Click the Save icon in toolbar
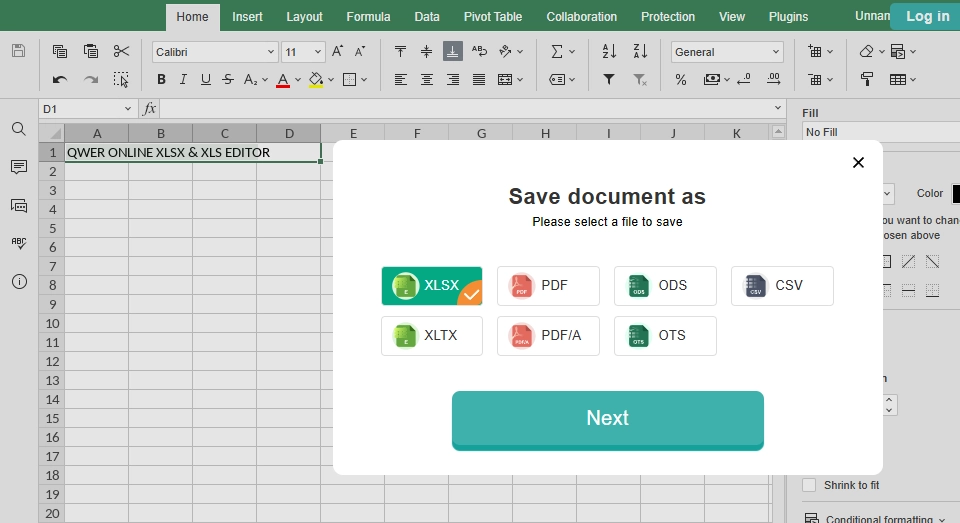This screenshot has width=960, height=523. coord(18,51)
